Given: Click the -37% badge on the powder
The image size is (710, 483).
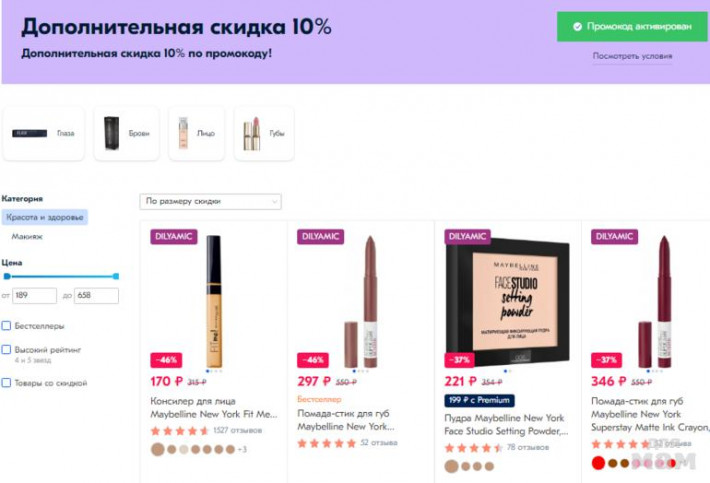Looking at the screenshot, I should click(460, 360).
